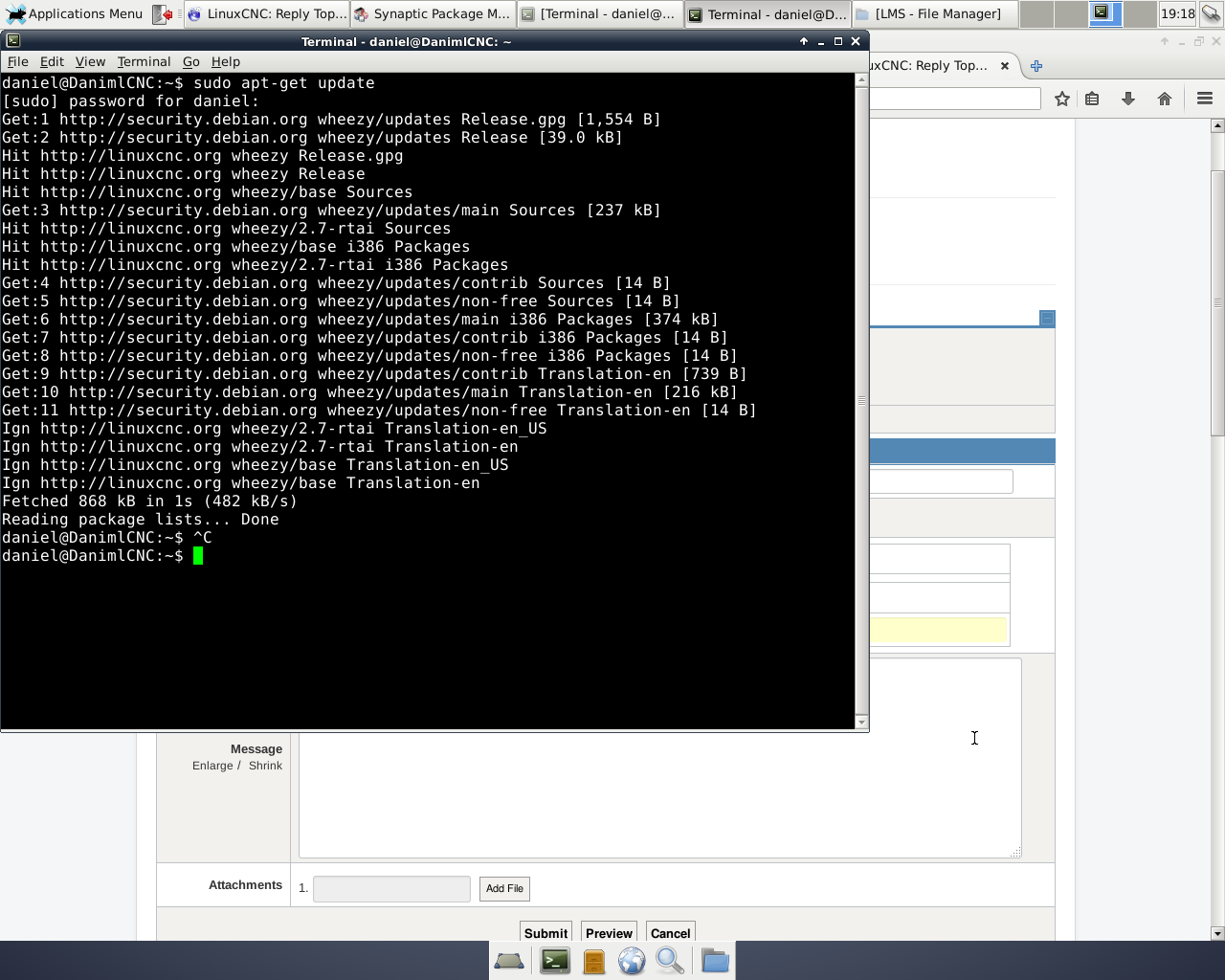Open browser hamburger menu
The height and width of the screenshot is (980, 1225).
[x=1205, y=99]
